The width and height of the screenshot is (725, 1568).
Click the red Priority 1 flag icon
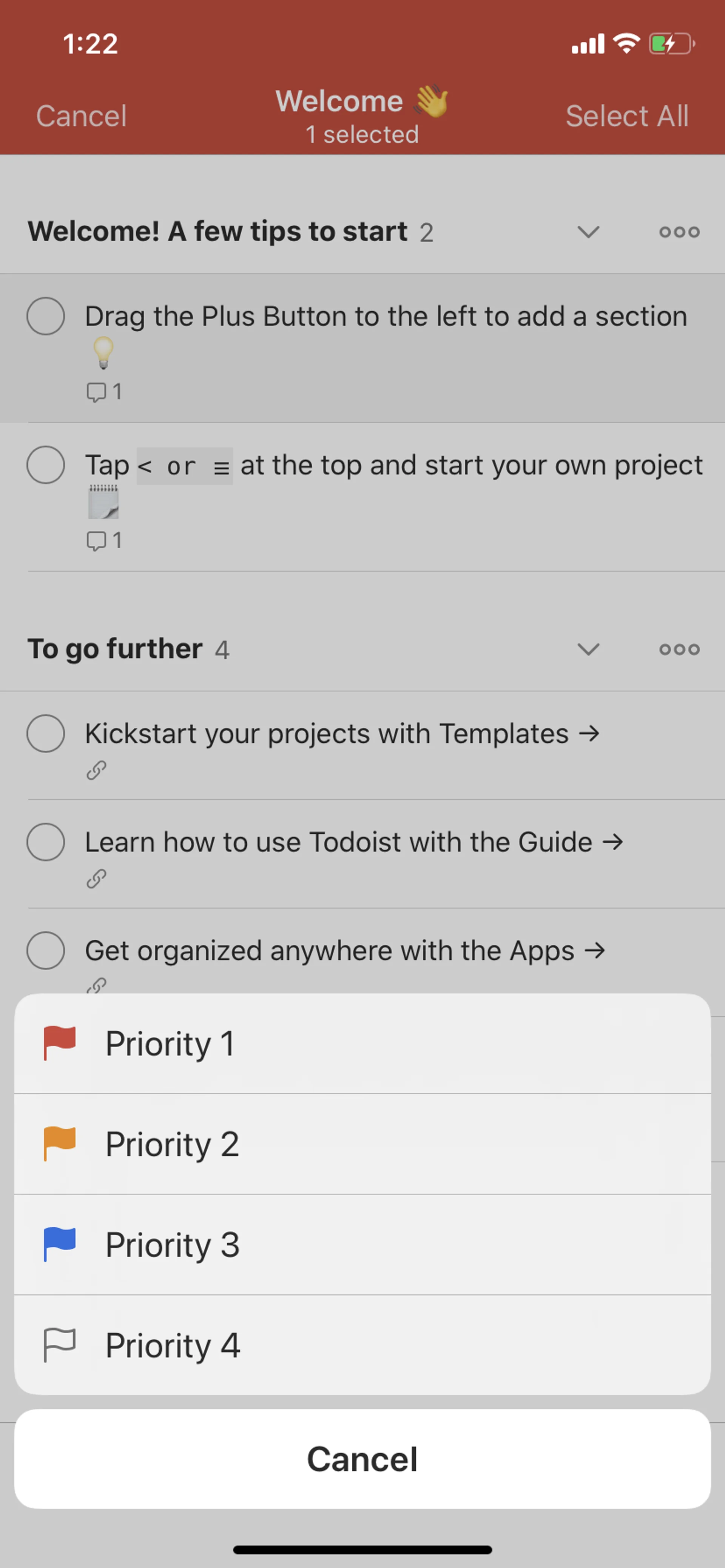point(59,1043)
